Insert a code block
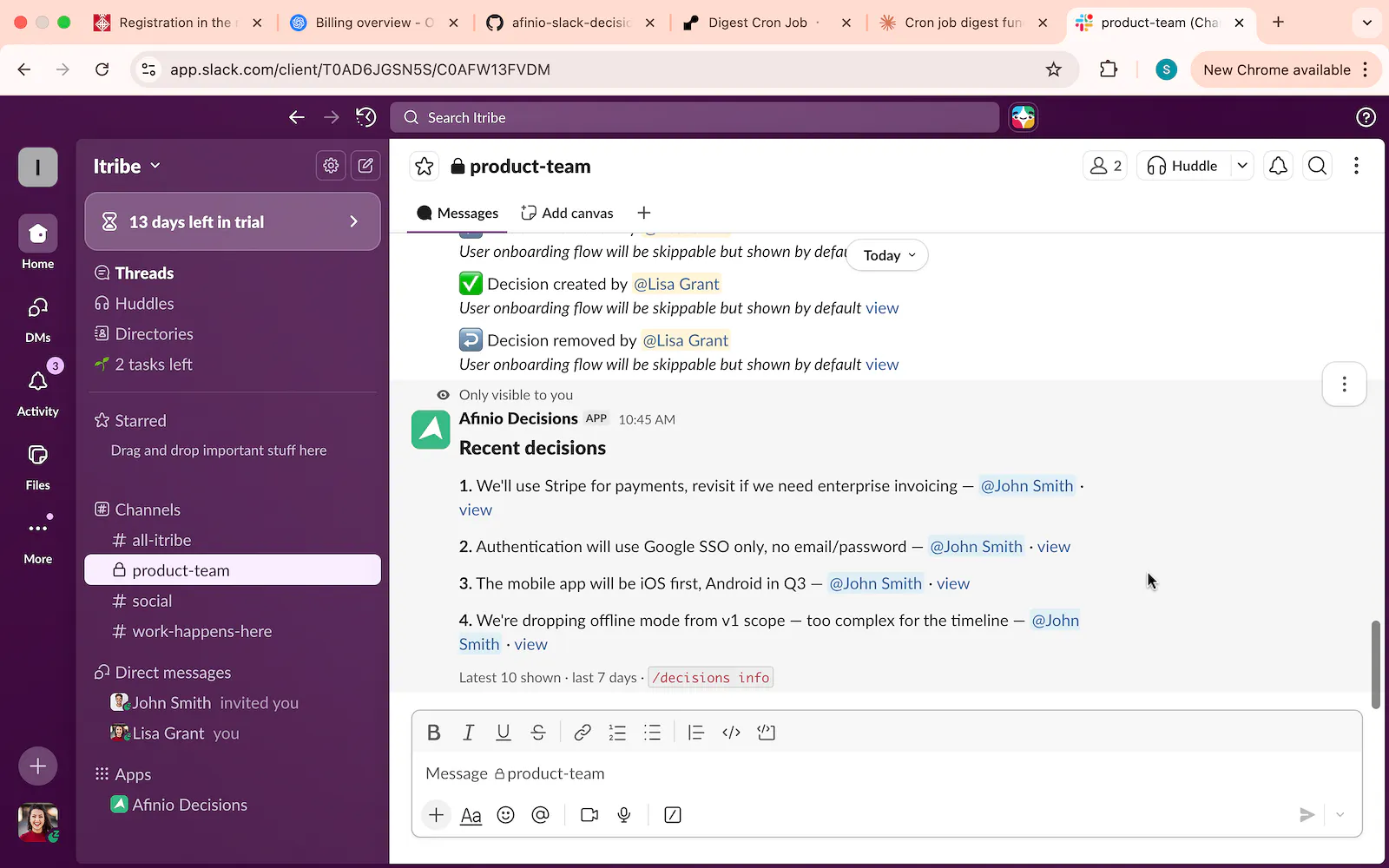 point(766,733)
